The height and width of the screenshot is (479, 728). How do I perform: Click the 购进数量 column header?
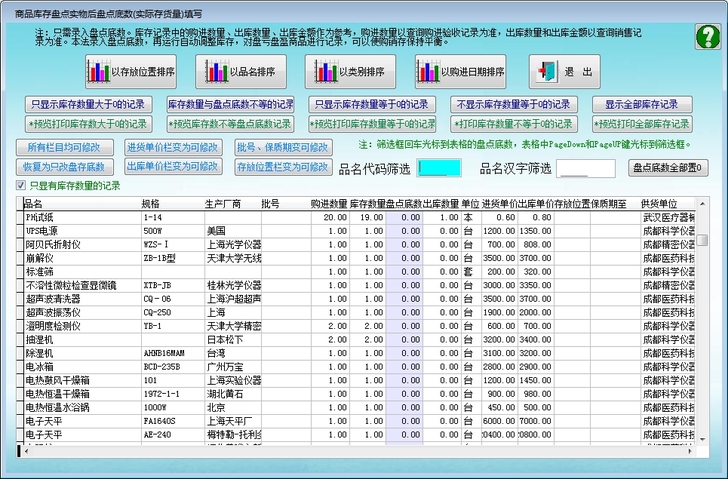[x=330, y=204]
